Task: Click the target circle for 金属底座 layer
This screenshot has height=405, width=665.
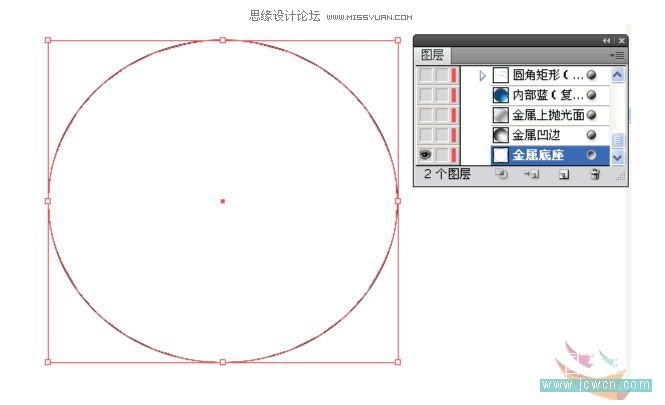Action: coord(591,155)
